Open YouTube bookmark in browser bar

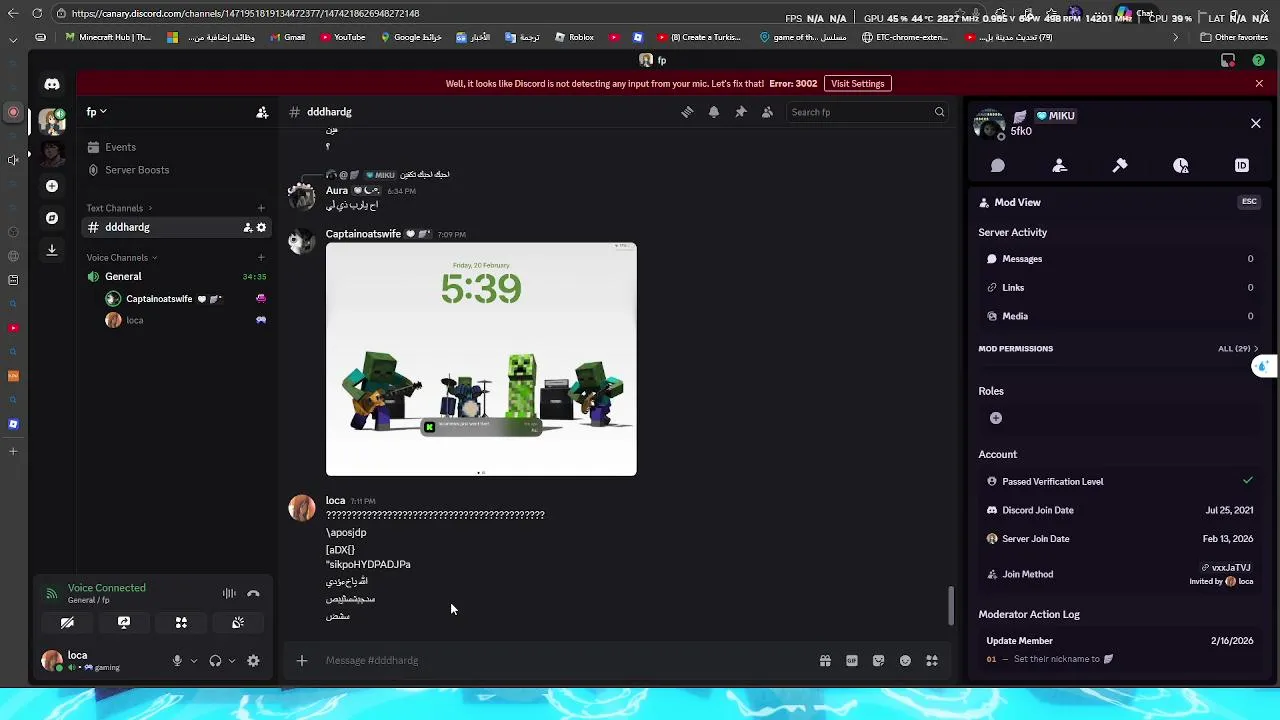point(343,38)
